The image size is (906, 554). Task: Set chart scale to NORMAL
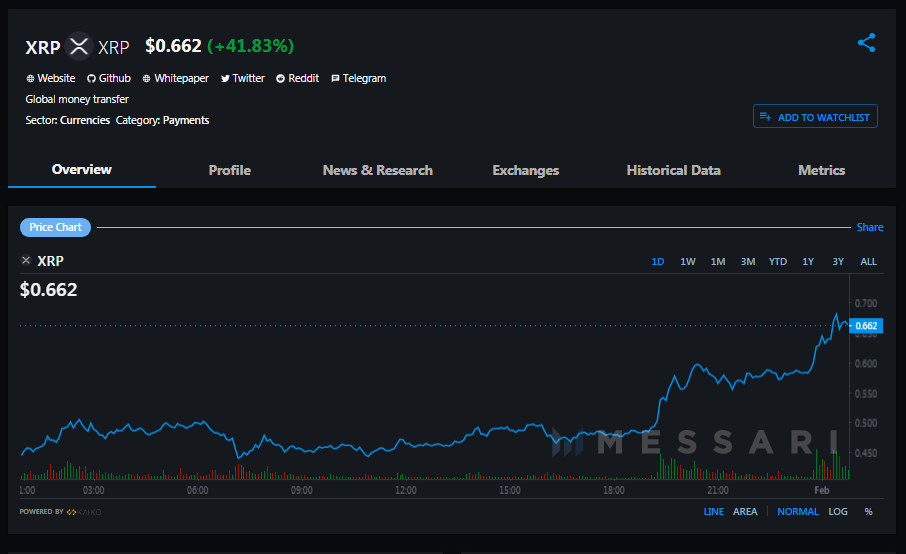[797, 511]
